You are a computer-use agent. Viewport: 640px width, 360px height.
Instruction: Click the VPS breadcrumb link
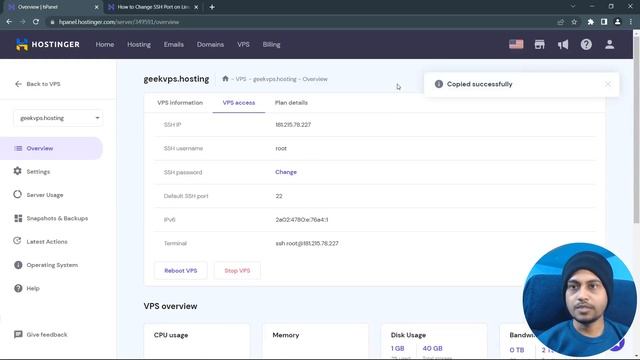(241, 79)
